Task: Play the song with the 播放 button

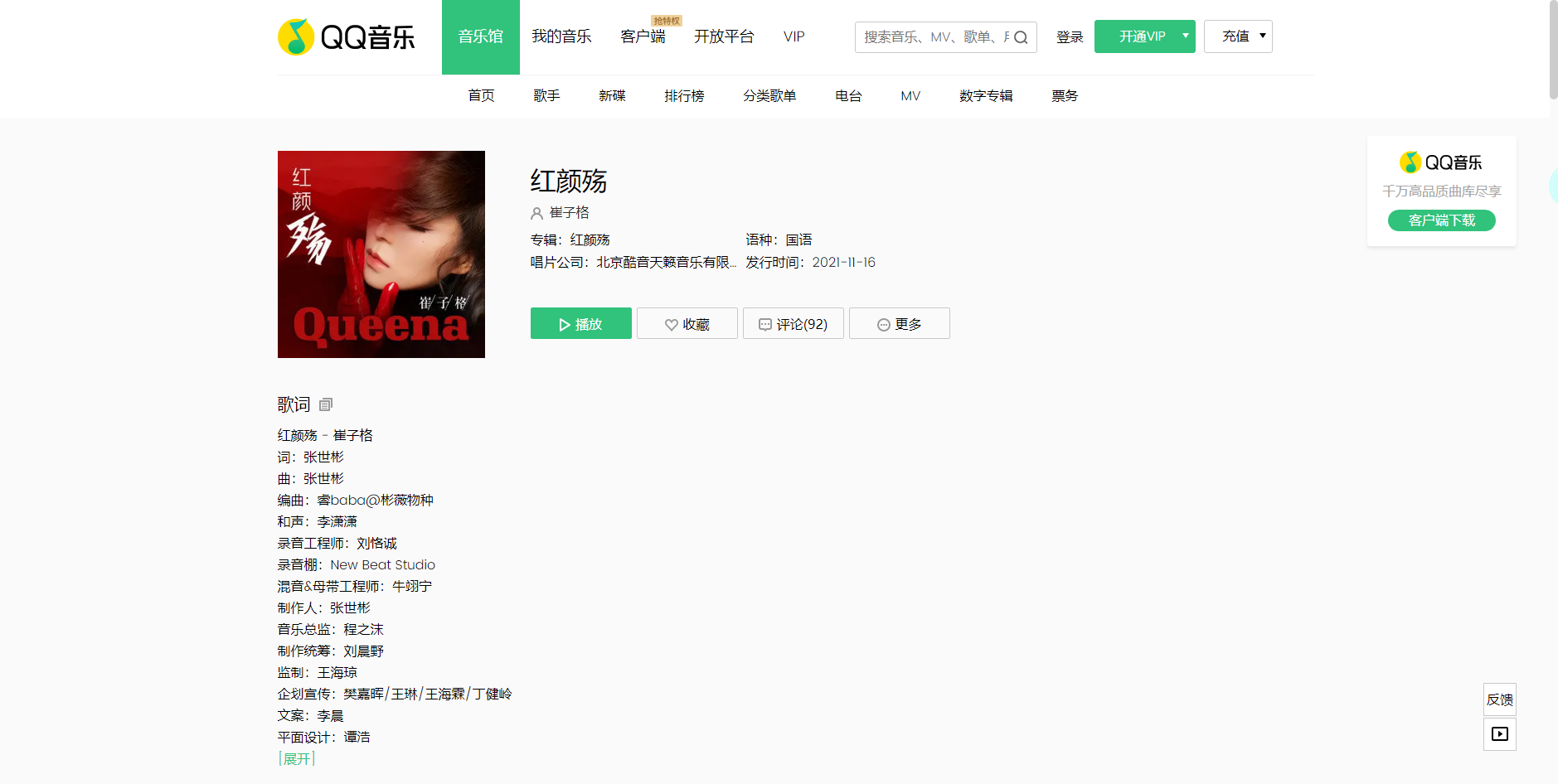Action: pyautogui.click(x=580, y=324)
